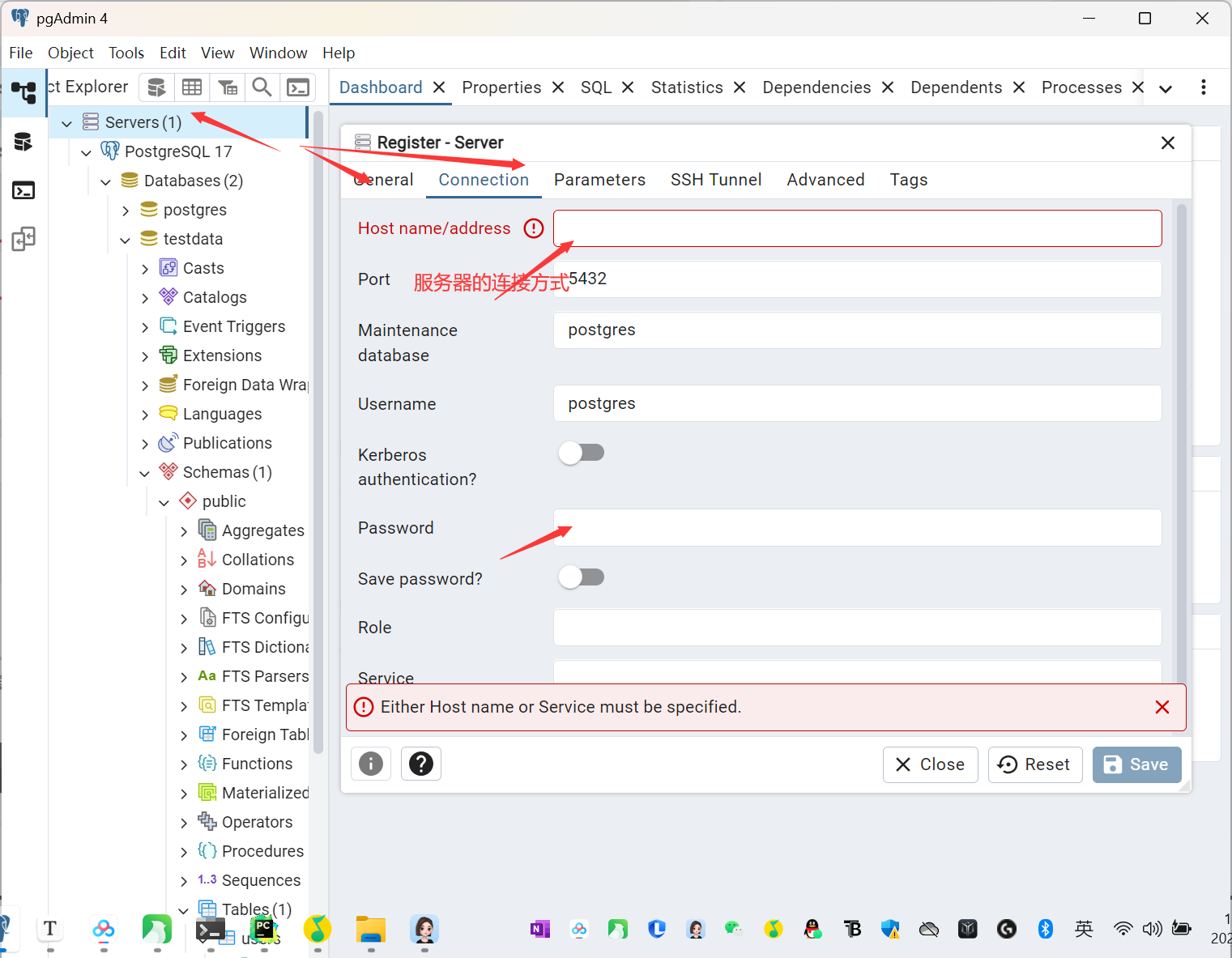Select the Operators tree item
Image resolution: width=1232 pixels, height=958 pixels.
[257, 822]
